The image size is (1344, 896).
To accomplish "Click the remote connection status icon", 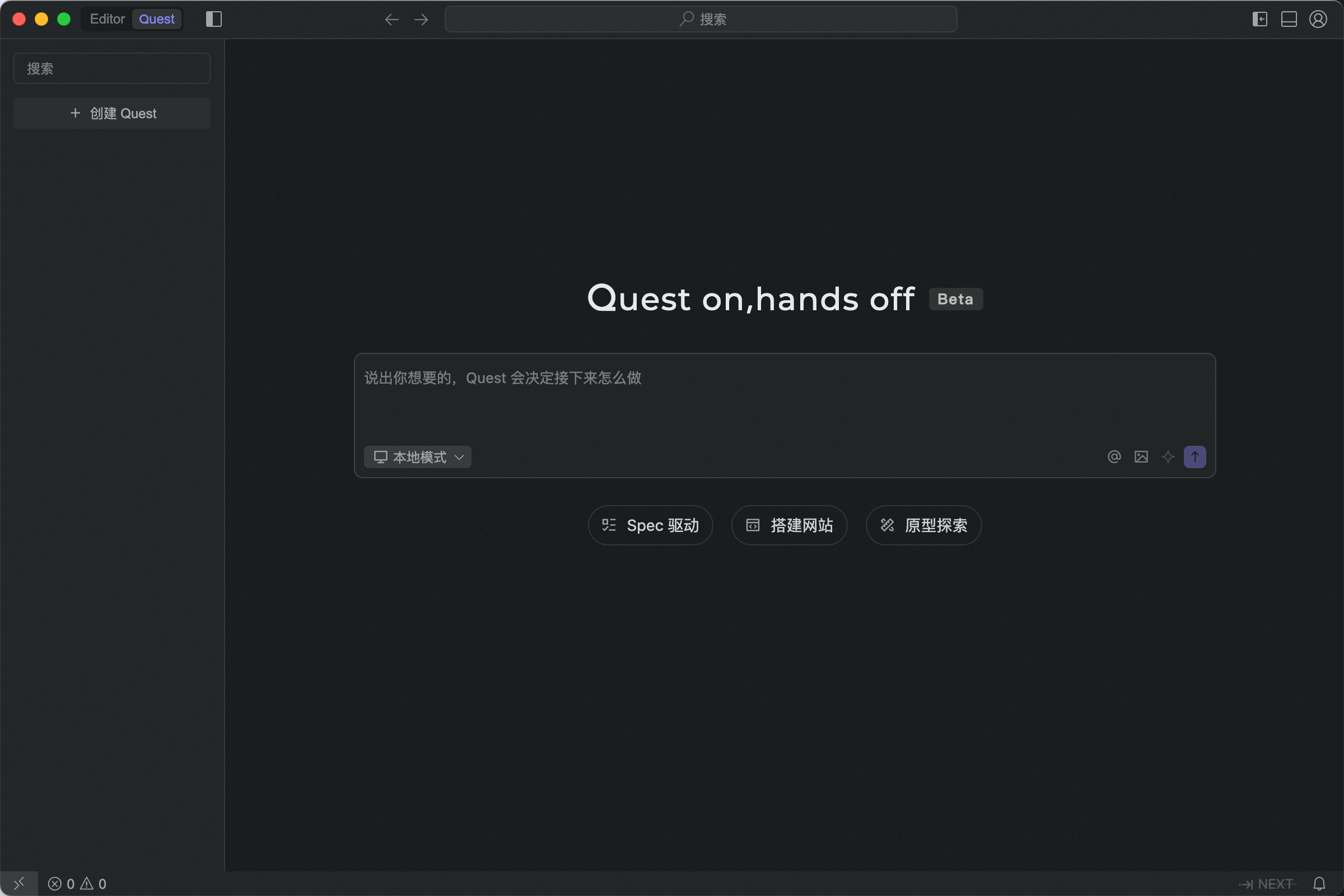I will pos(19,884).
